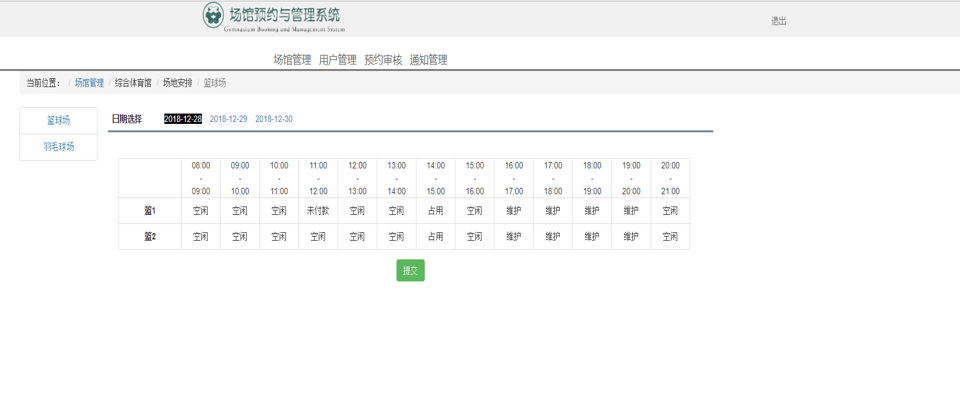Click the 篮2 row label
Image resolution: width=960 pixels, height=413 pixels.
(x=150, y=237)
